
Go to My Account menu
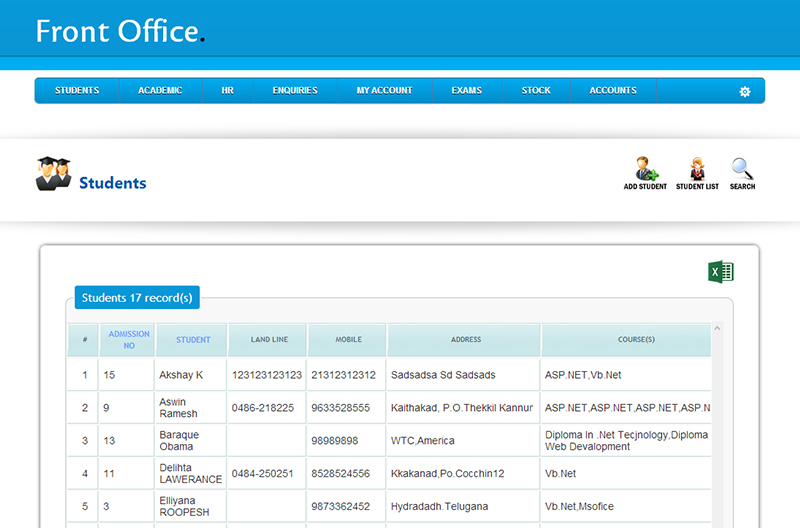[384, 91]
